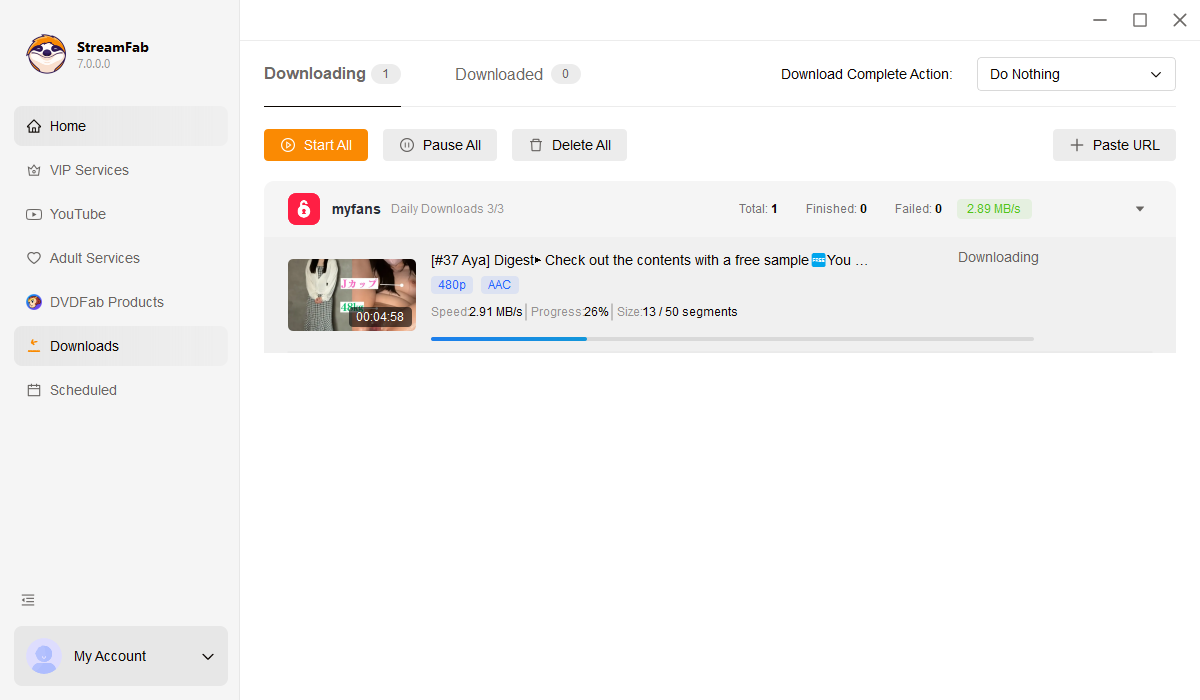Click the StreamFab sloth logo
This screenshot has height=700, width=1200.
click(46, 53)
